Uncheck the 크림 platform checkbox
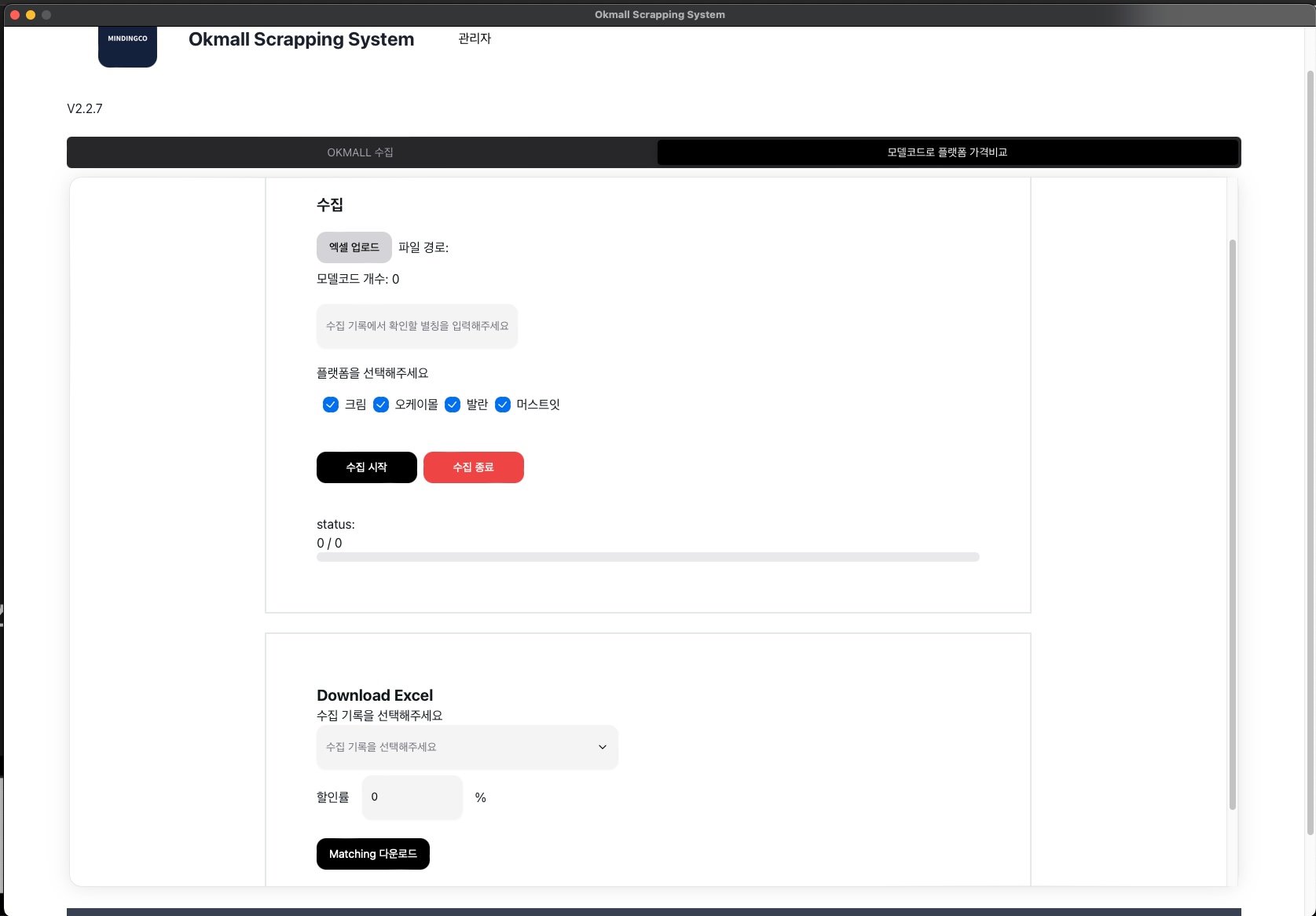 click(x=331, y=405)
